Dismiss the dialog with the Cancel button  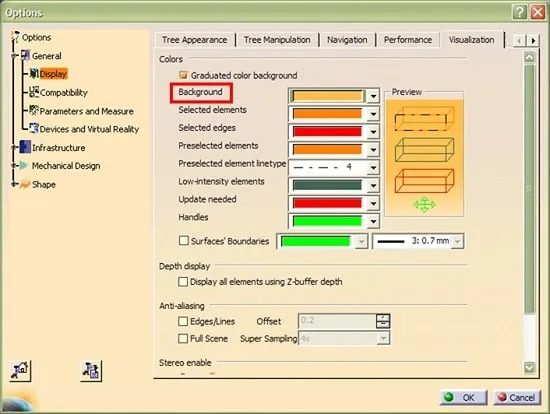[517, 397]
